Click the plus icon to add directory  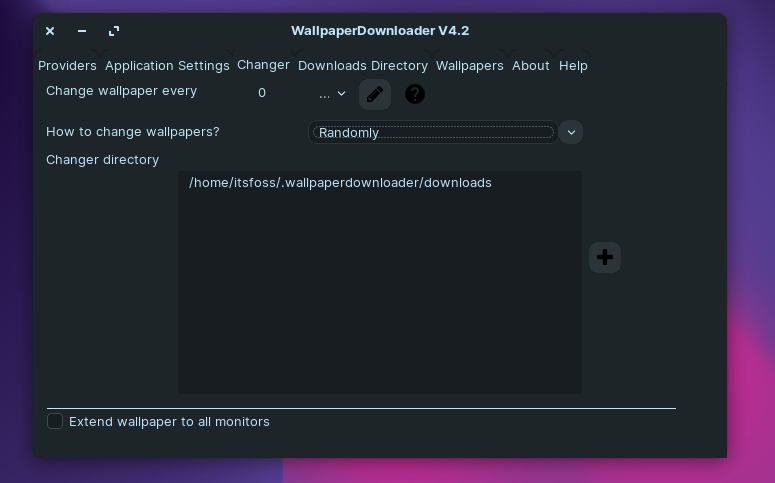pos(604,257)
